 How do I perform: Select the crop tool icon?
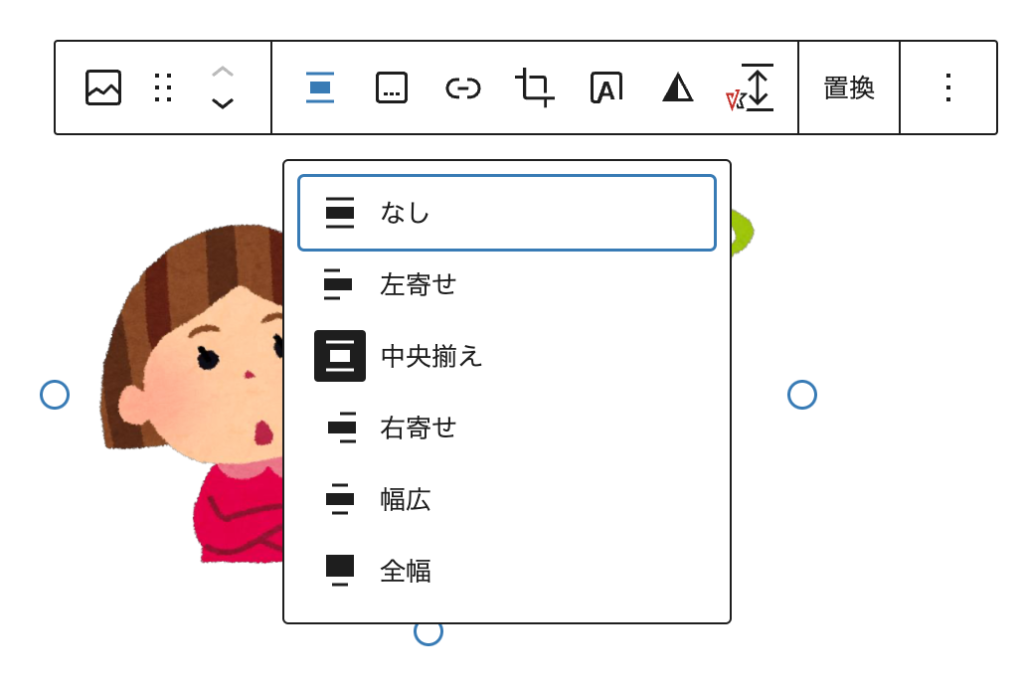point(535,88)
